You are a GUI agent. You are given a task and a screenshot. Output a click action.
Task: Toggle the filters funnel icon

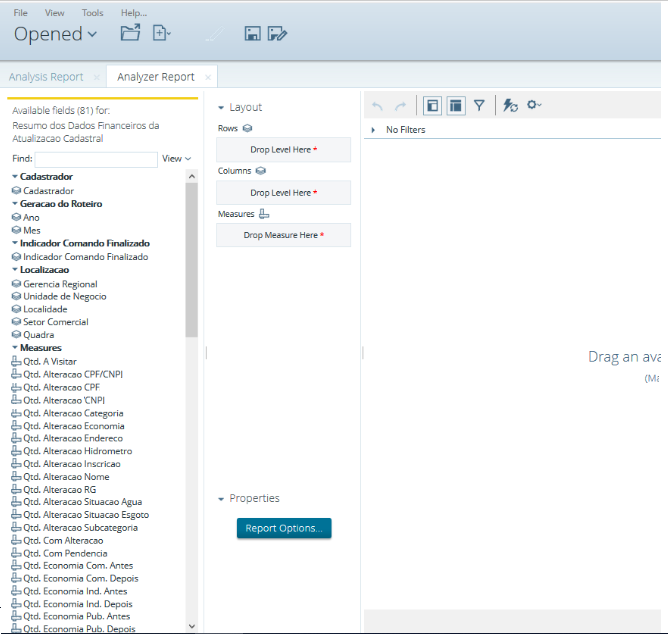pos(479,105)
